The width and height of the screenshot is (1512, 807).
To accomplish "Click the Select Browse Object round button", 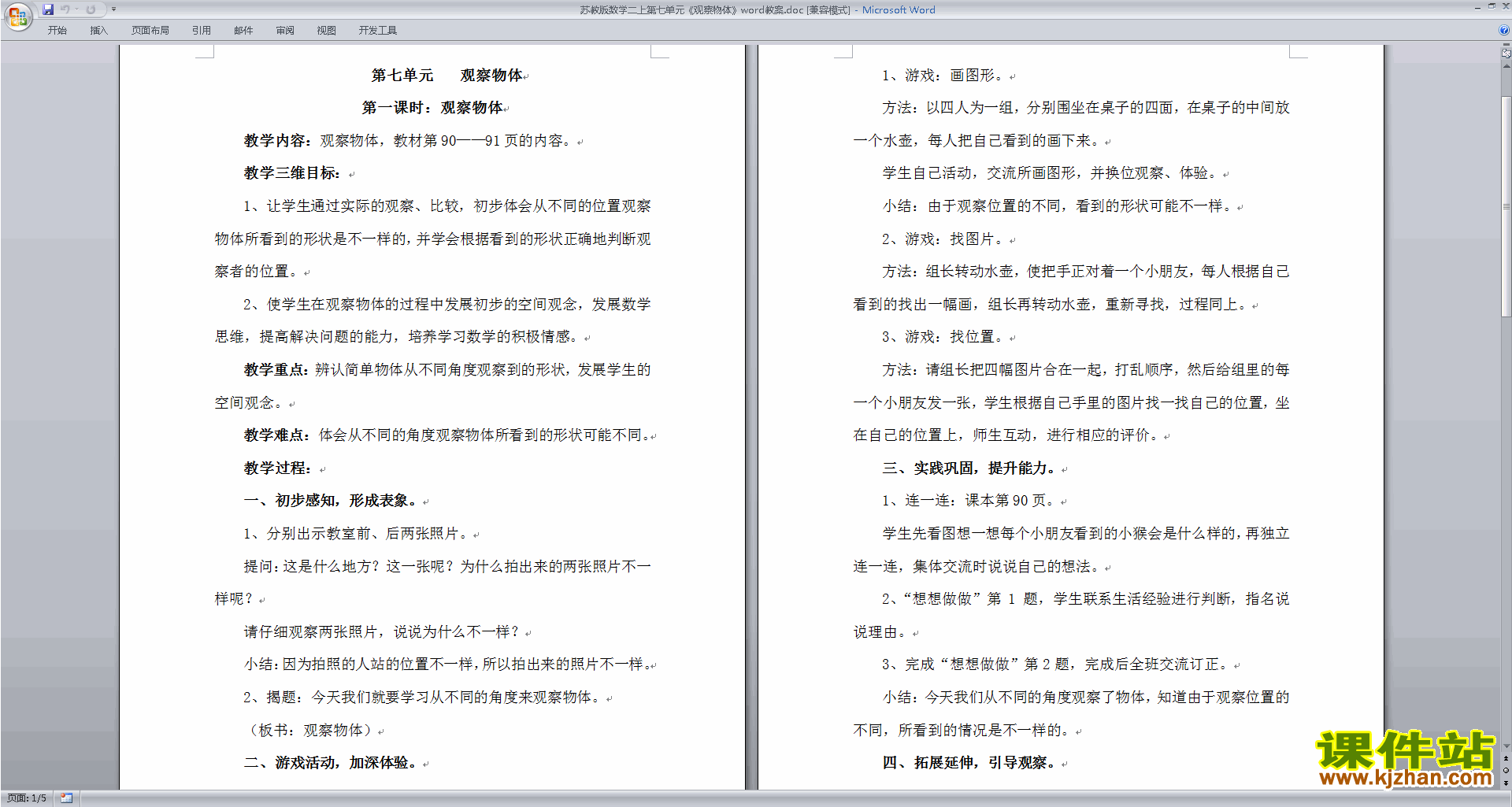I will pyautogui.click(x=1506, y=771).
